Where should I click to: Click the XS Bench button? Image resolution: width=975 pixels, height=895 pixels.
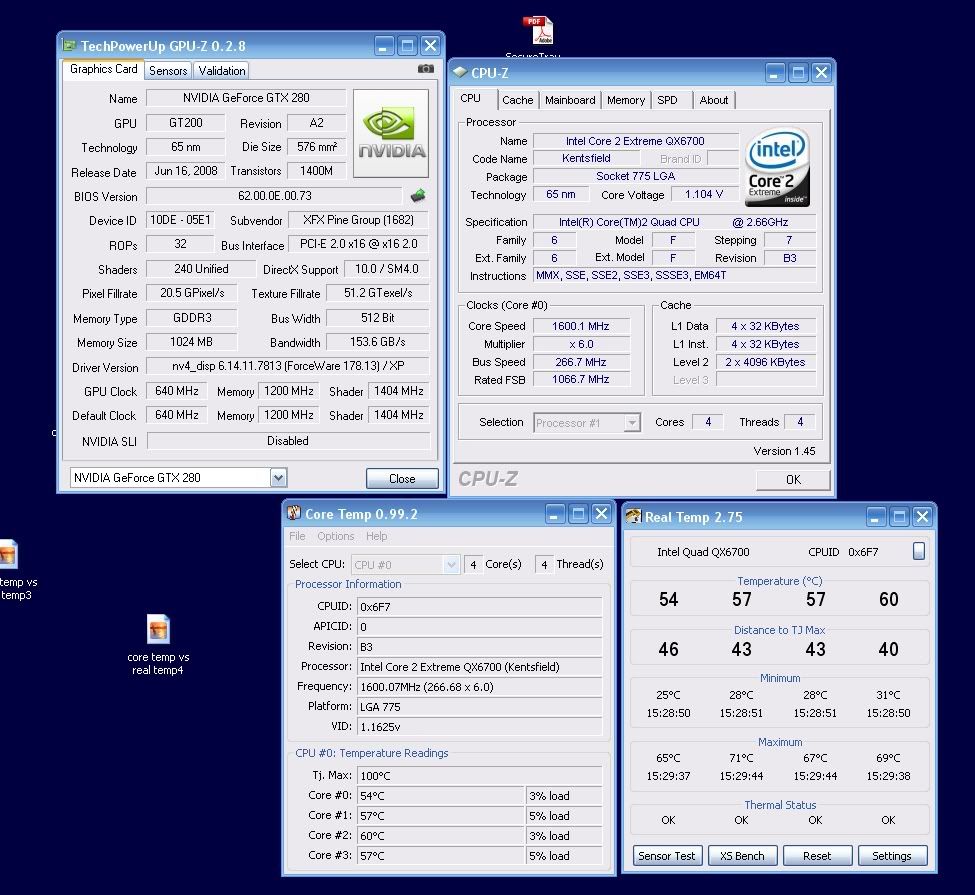742,856
